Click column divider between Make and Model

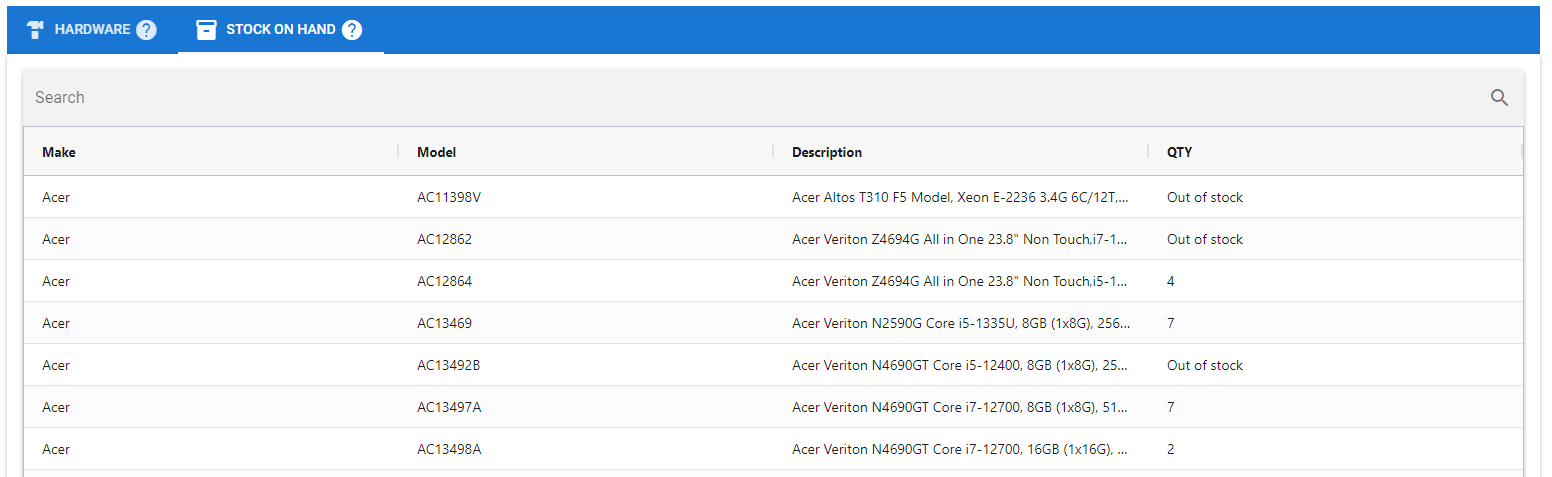(x=399, y=152)
